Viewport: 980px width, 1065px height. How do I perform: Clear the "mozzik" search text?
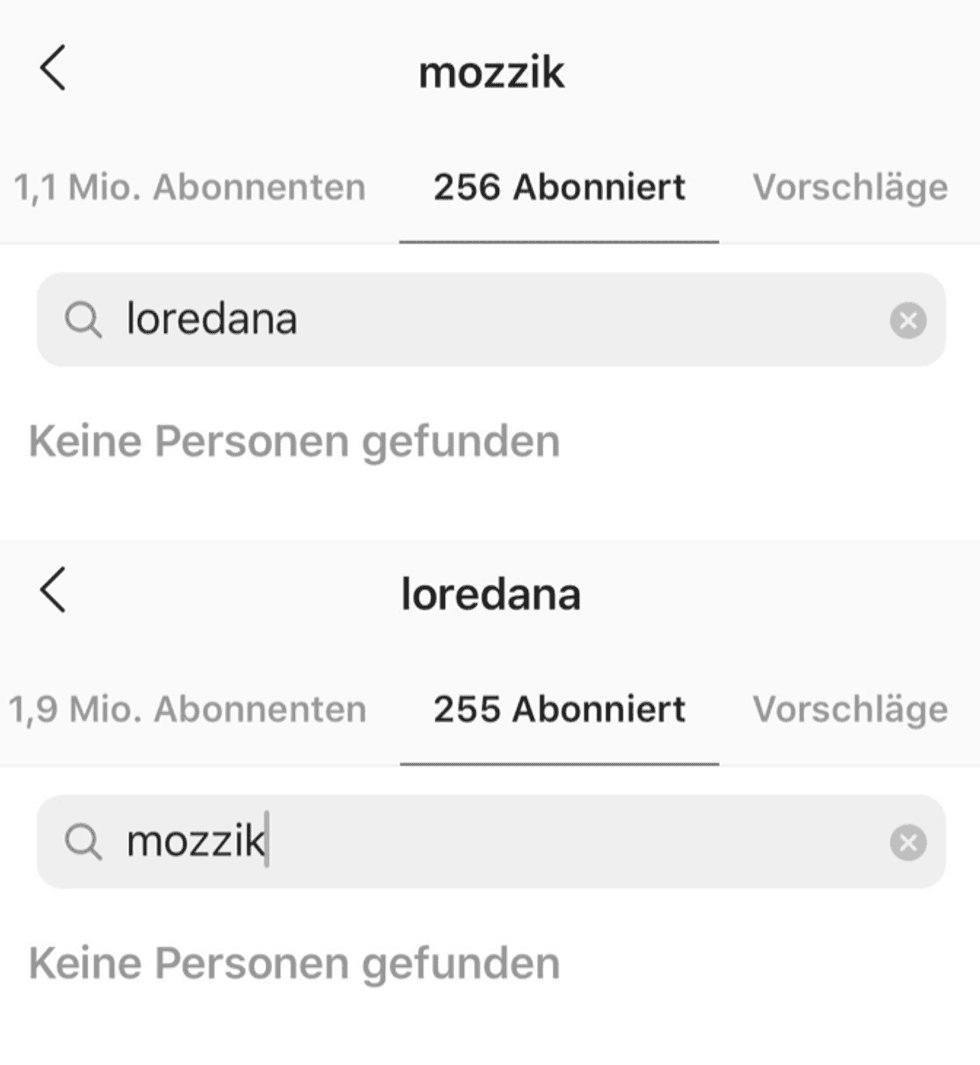click(907, 843)
